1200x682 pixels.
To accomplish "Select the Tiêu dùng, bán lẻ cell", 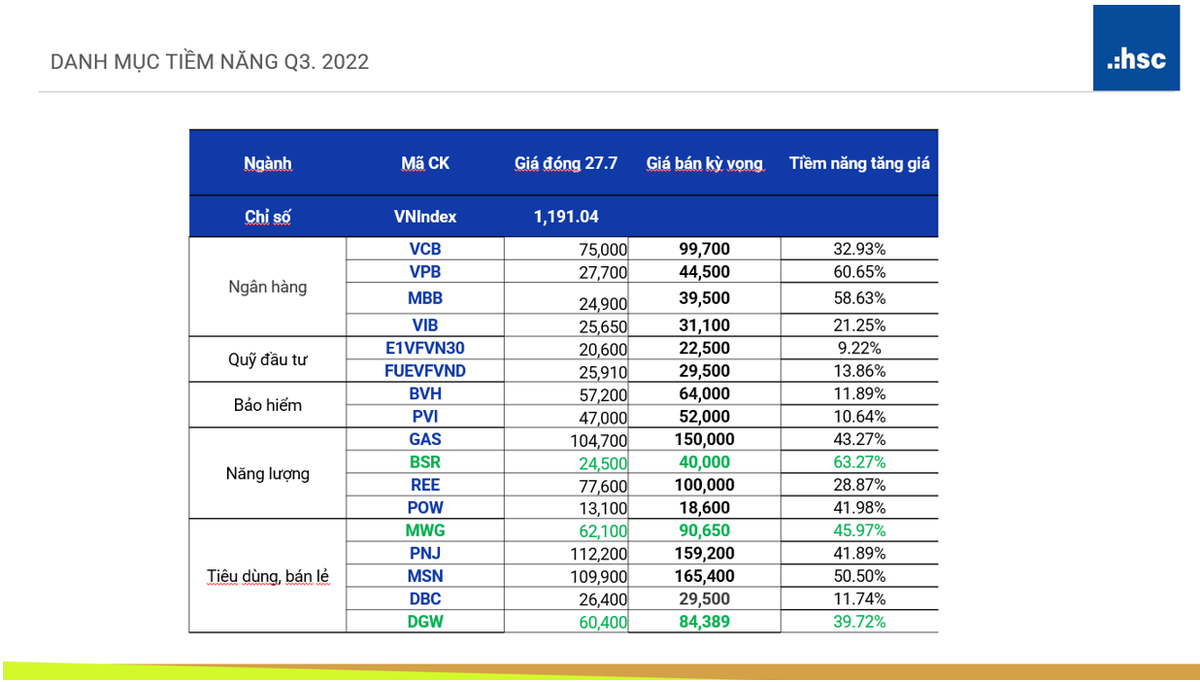I will click(267, 576).
